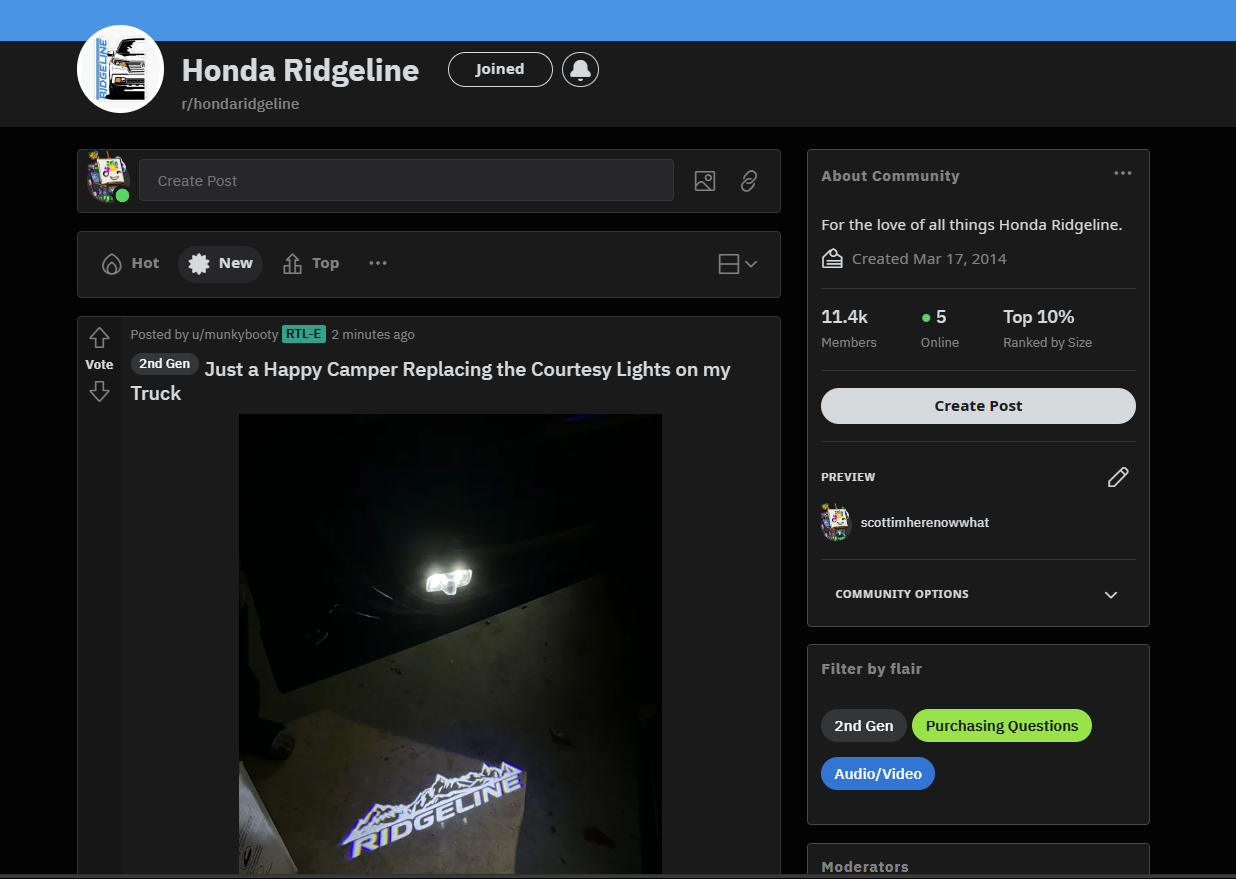Click the r/hondaridgeline subreddit name
The width and height of the screenshot is (1236, 879).
pyautogui.click(x=240, y=104)
